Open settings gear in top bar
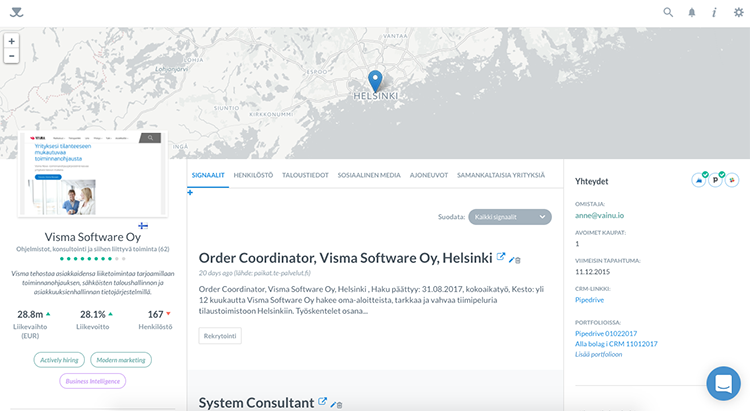The height and width of the screenshot is (411, 750). pos(738,13)
